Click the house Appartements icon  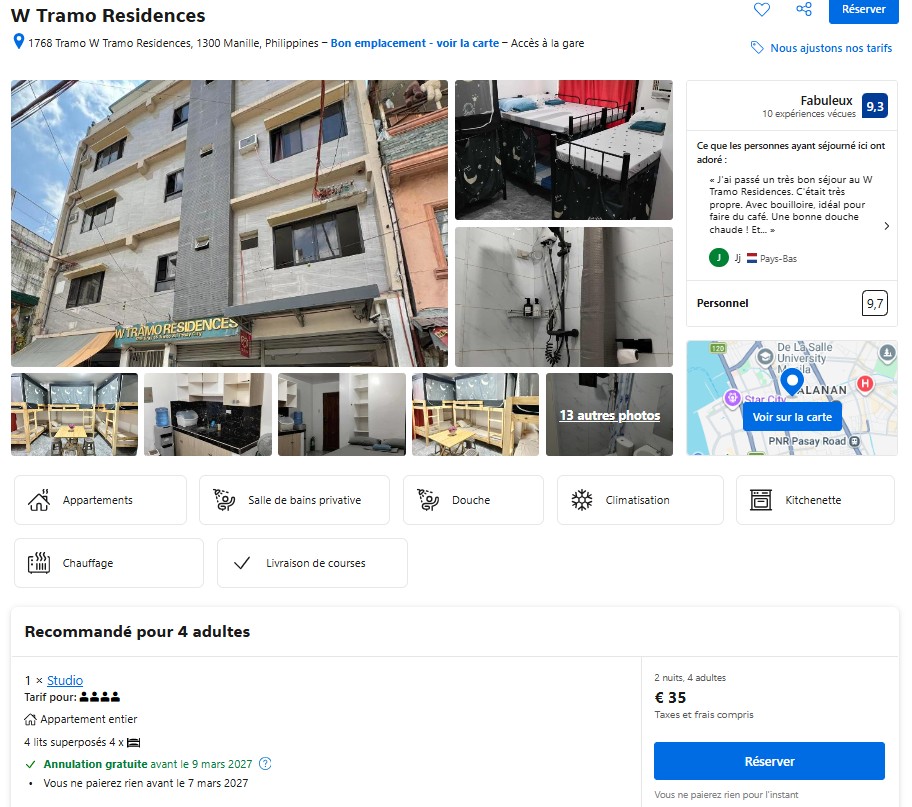point(39,500)
